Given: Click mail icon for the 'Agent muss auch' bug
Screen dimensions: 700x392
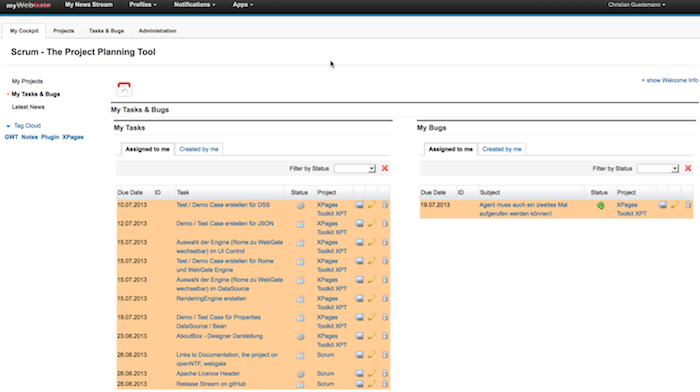Looking at the screenshot, I should [x=662, y=205].
